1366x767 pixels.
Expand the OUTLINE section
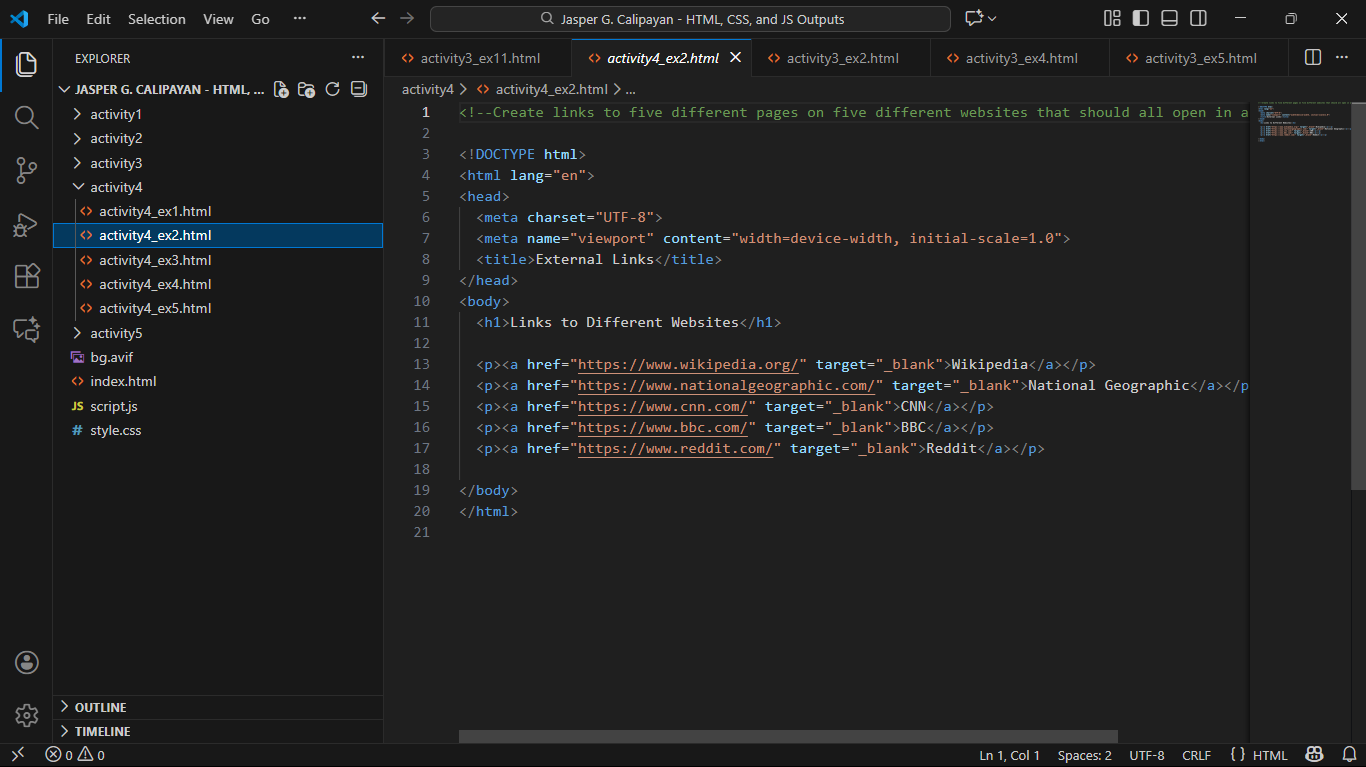coord(100,707)
